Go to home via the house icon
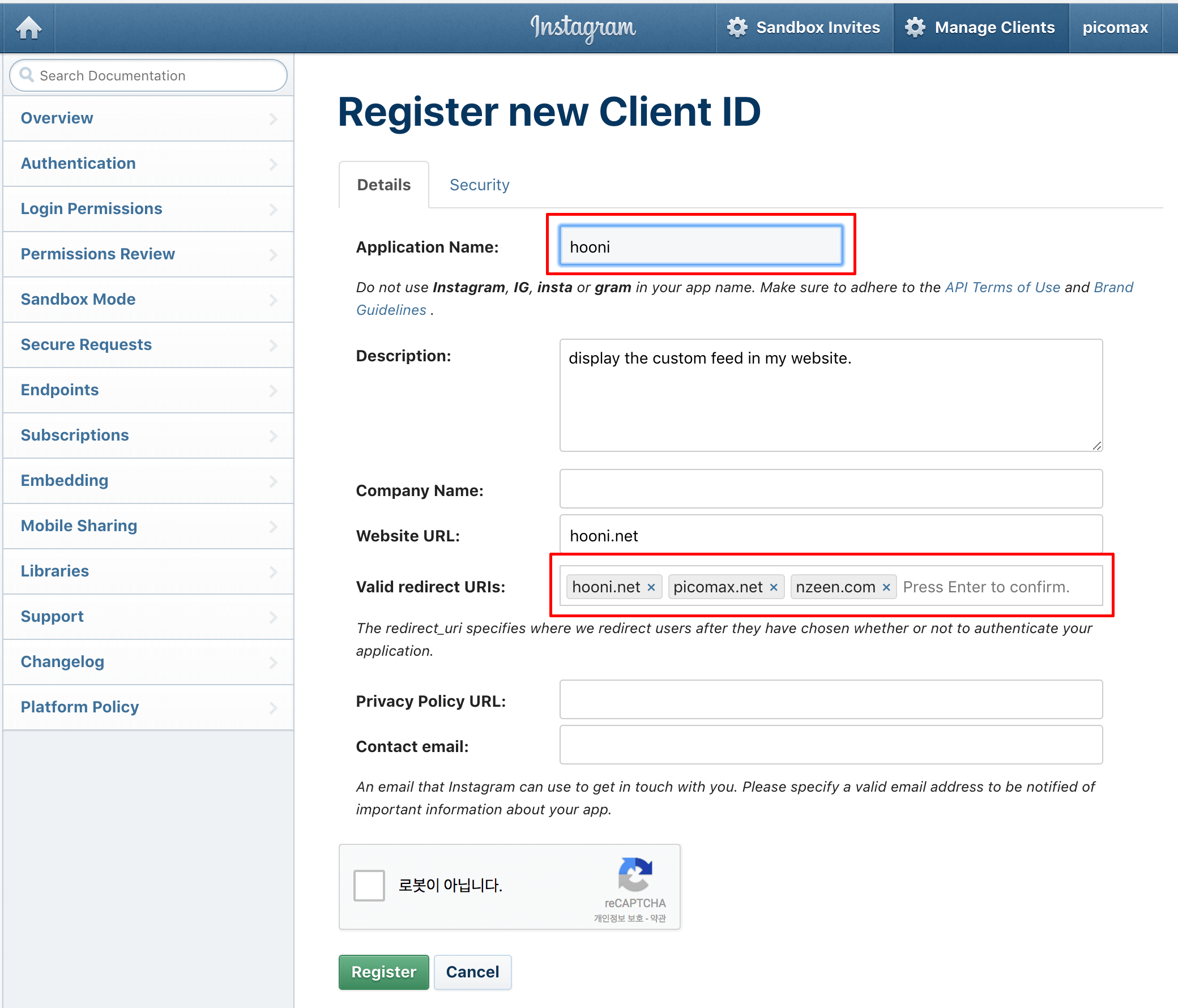Image resolution: width=1178 pixels, height=1008 pixels. coord(28,27)
